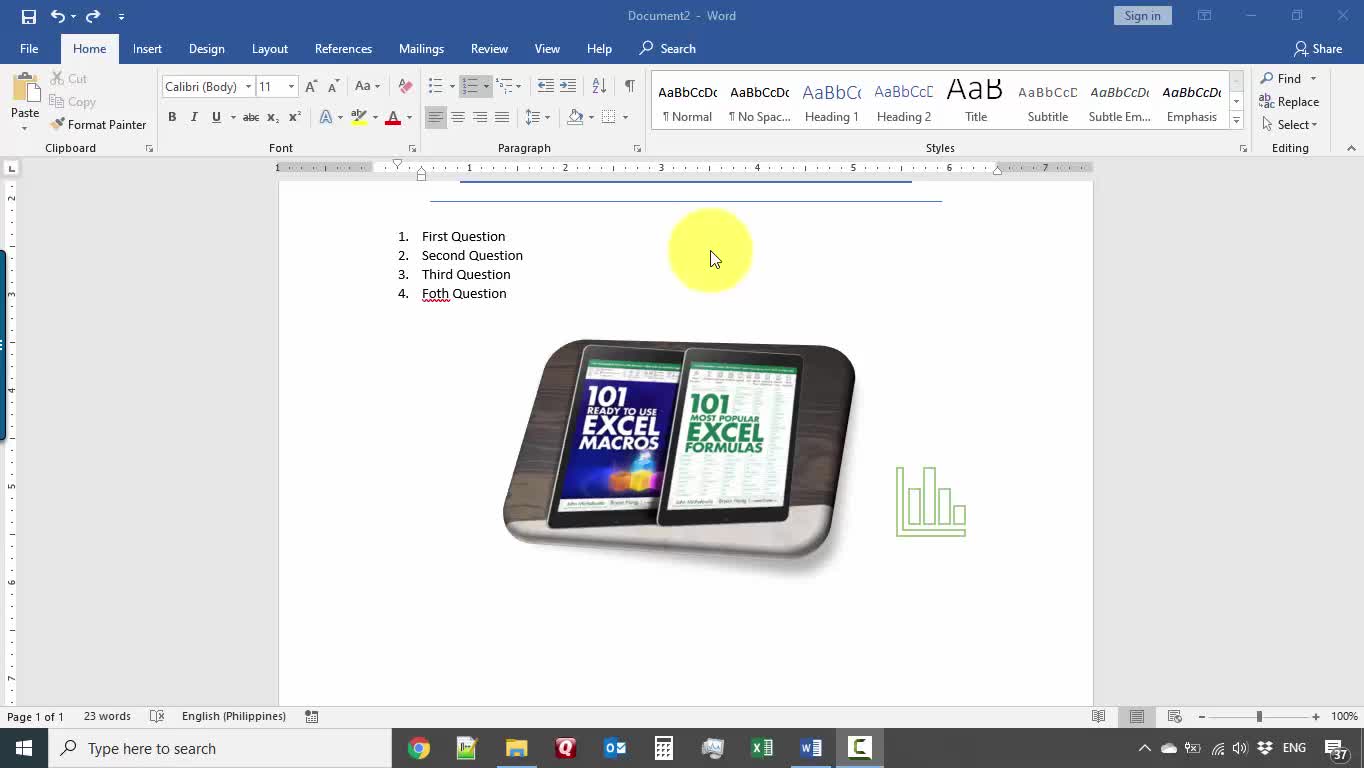Expand the Styles gallery more arrow
The image size is (1364, 768).
[x=1236, y=121]
